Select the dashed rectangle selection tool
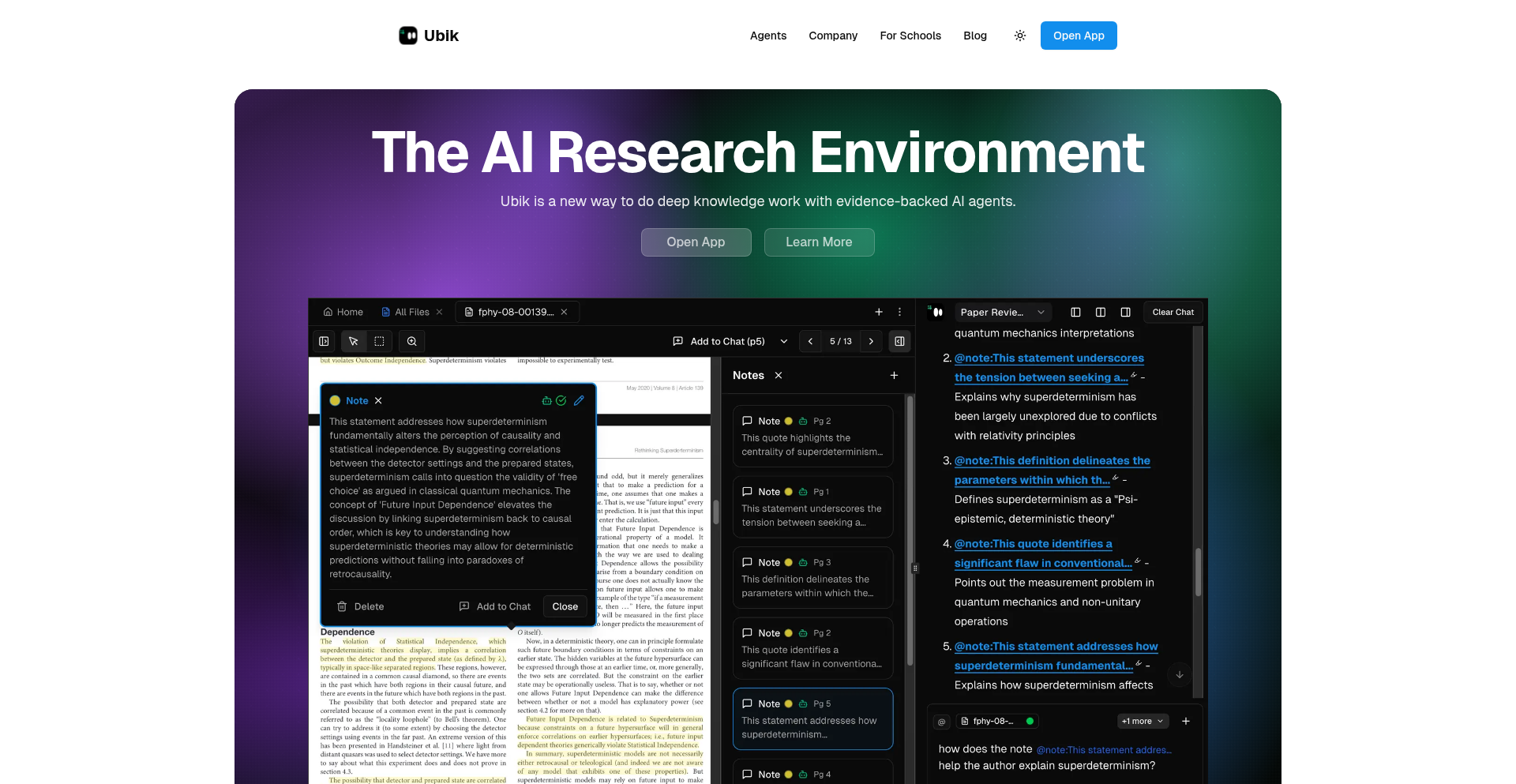Viewport: 1516px width, 784px height. point(379,341)
